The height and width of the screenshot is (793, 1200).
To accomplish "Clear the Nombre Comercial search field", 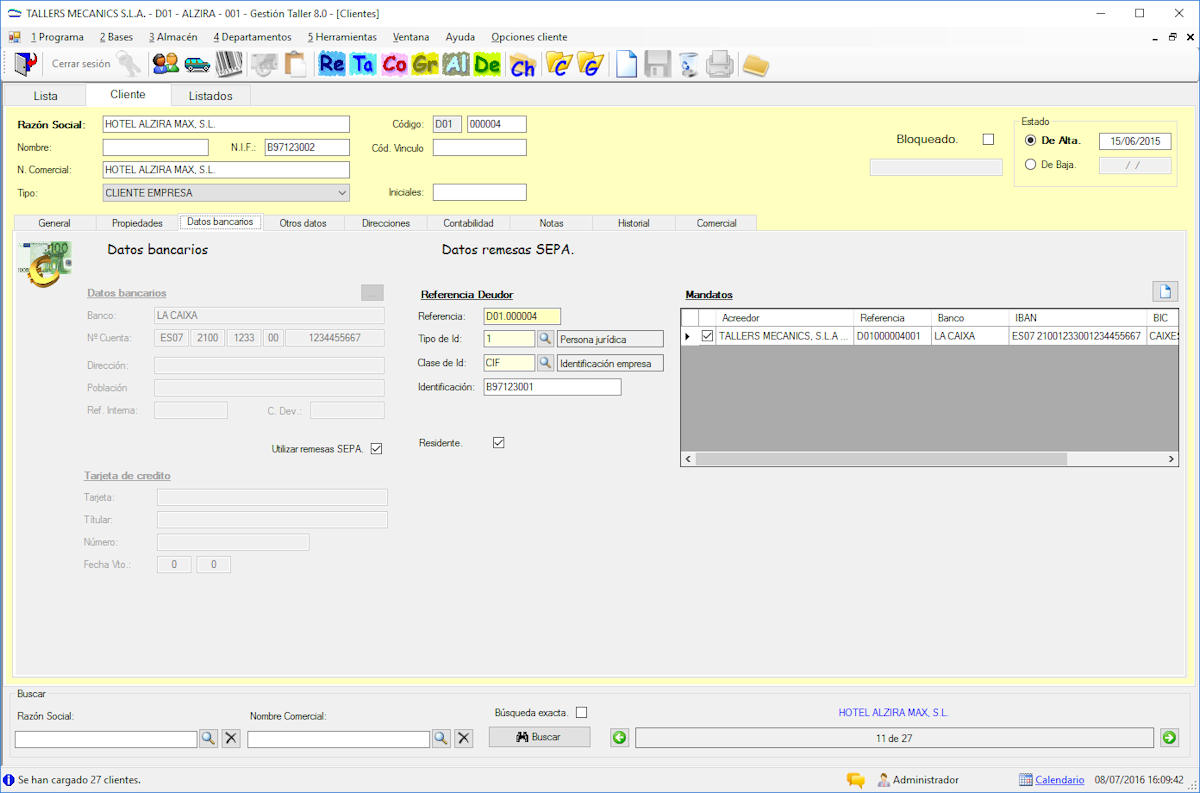I will coord(464,738).
